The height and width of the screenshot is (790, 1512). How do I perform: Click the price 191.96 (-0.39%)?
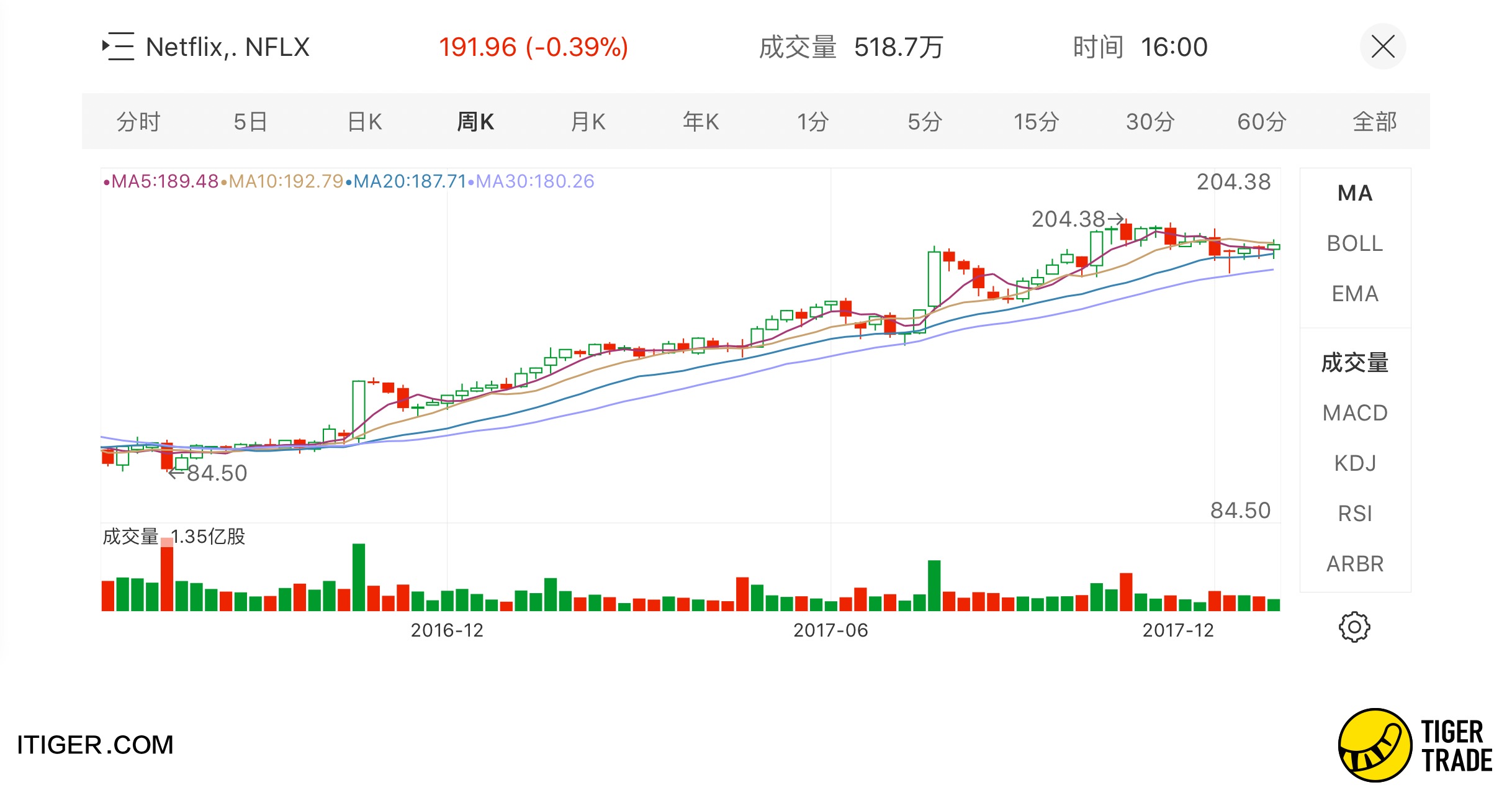pos(534,47)
